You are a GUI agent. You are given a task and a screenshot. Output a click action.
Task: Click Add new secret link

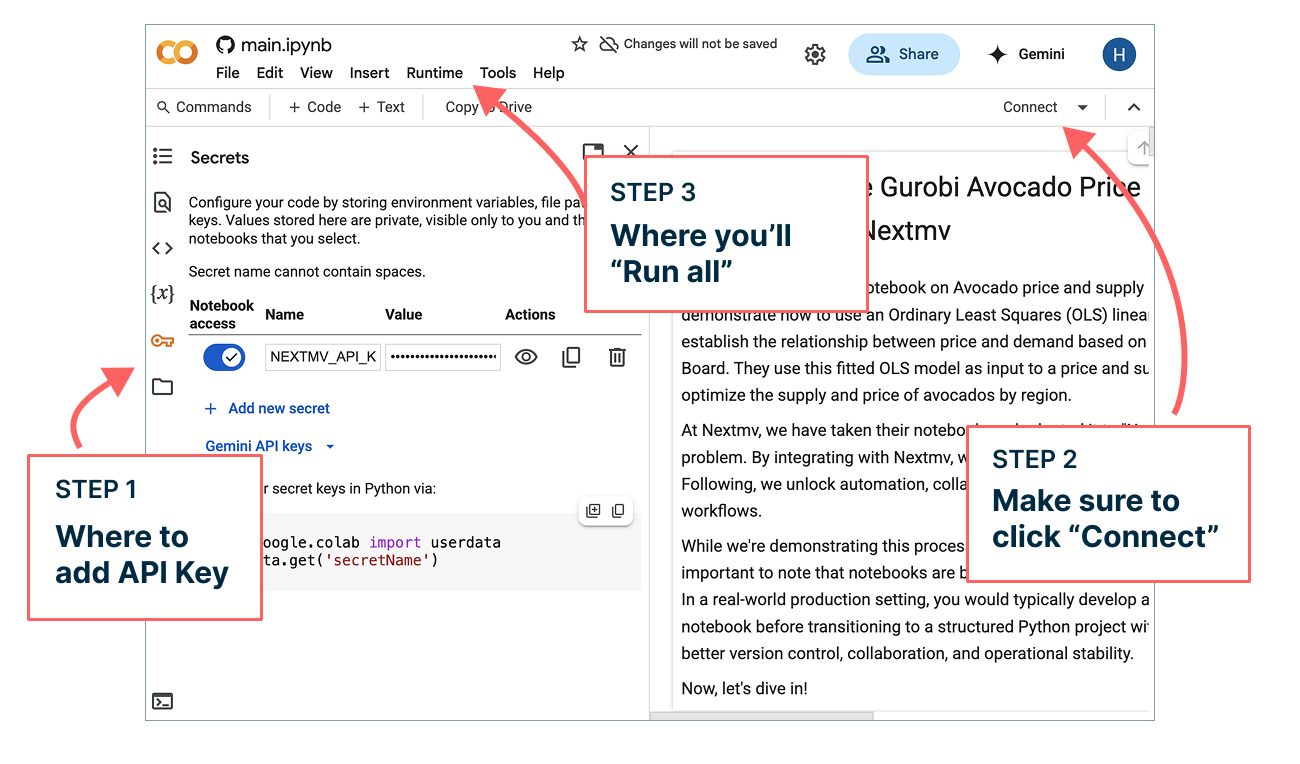tap(267, 408)
